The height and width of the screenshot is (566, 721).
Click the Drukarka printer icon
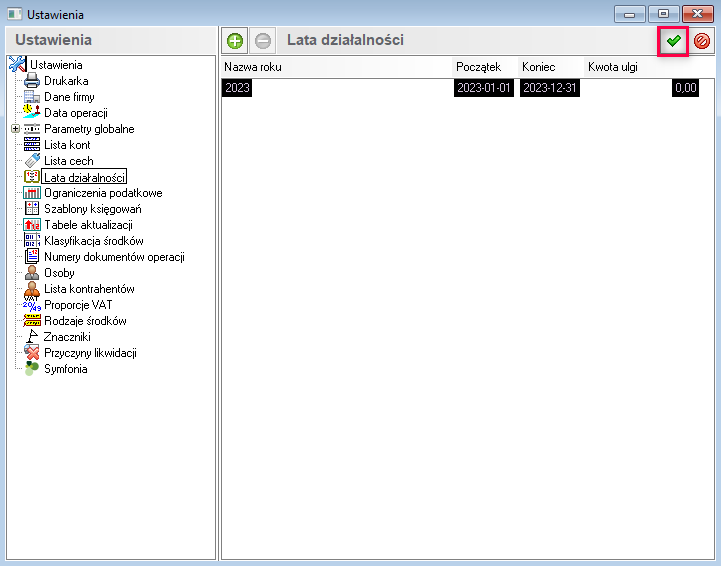click(x=32, y=80)
